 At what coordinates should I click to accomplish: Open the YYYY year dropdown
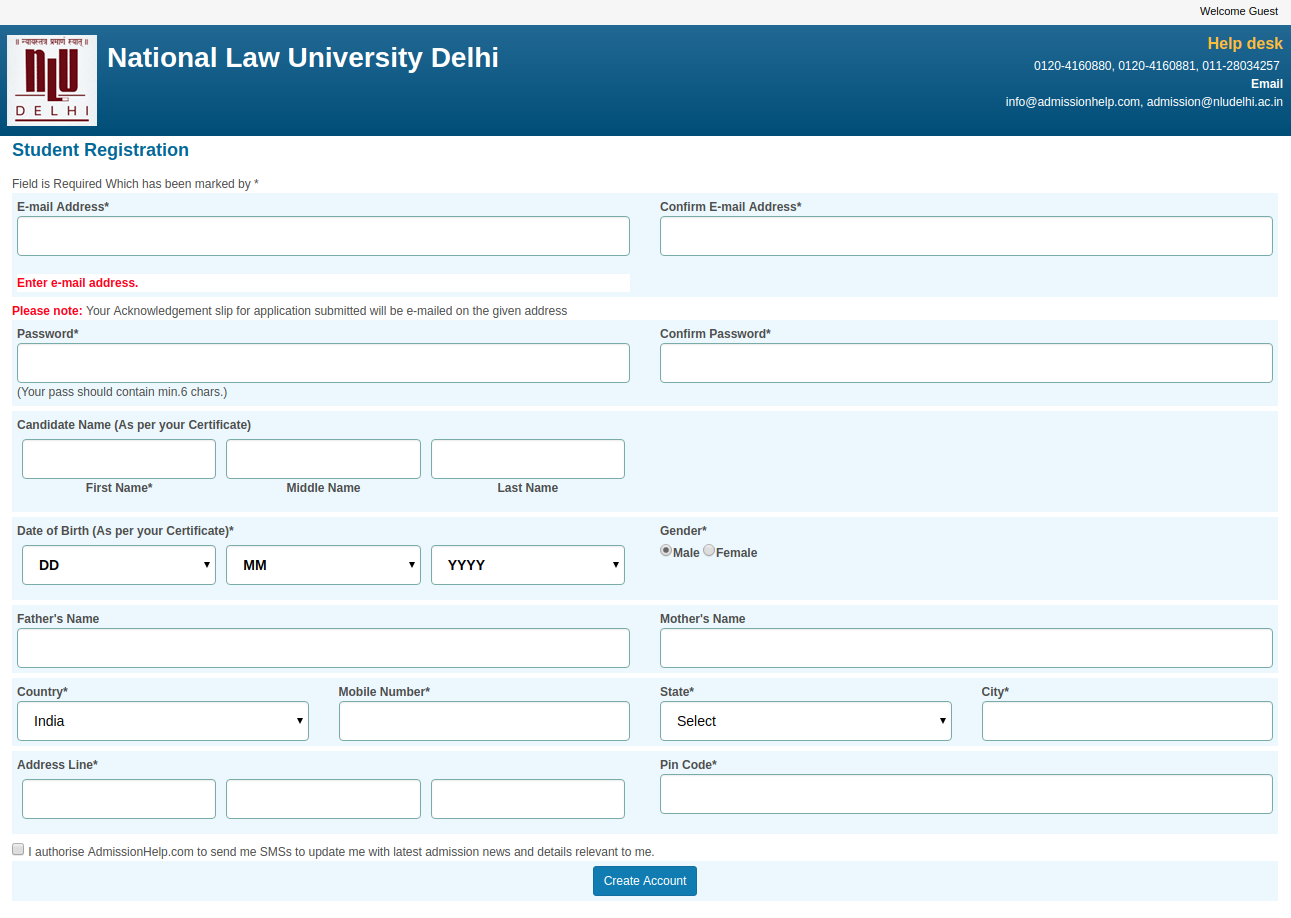(x=527, y=565)
